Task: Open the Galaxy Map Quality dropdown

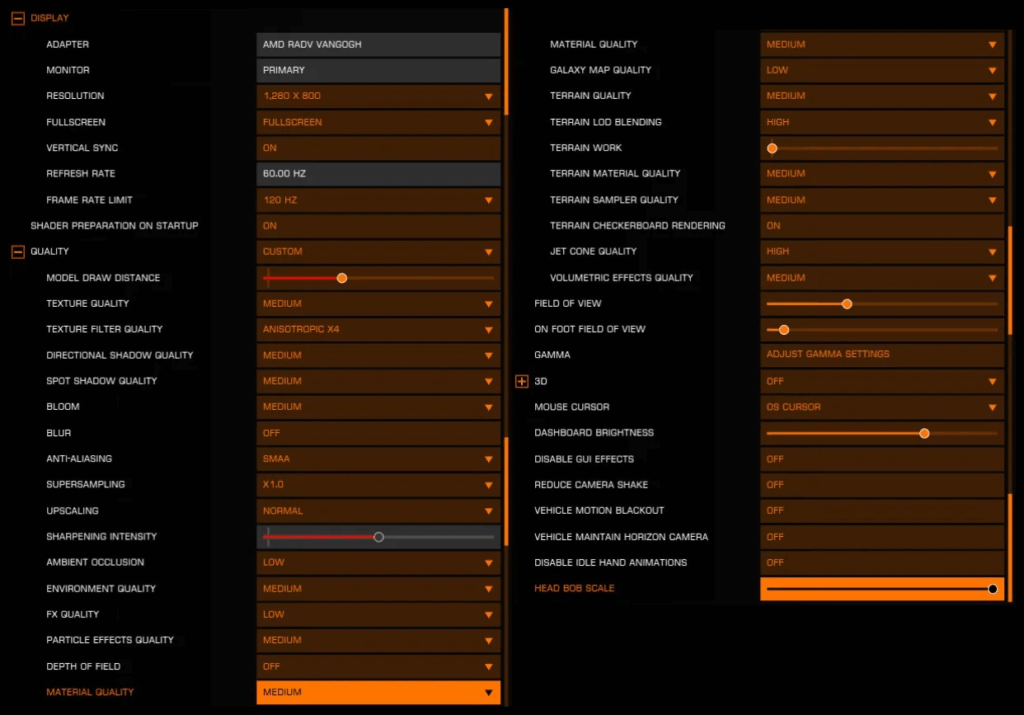Action: coord(881,70)
